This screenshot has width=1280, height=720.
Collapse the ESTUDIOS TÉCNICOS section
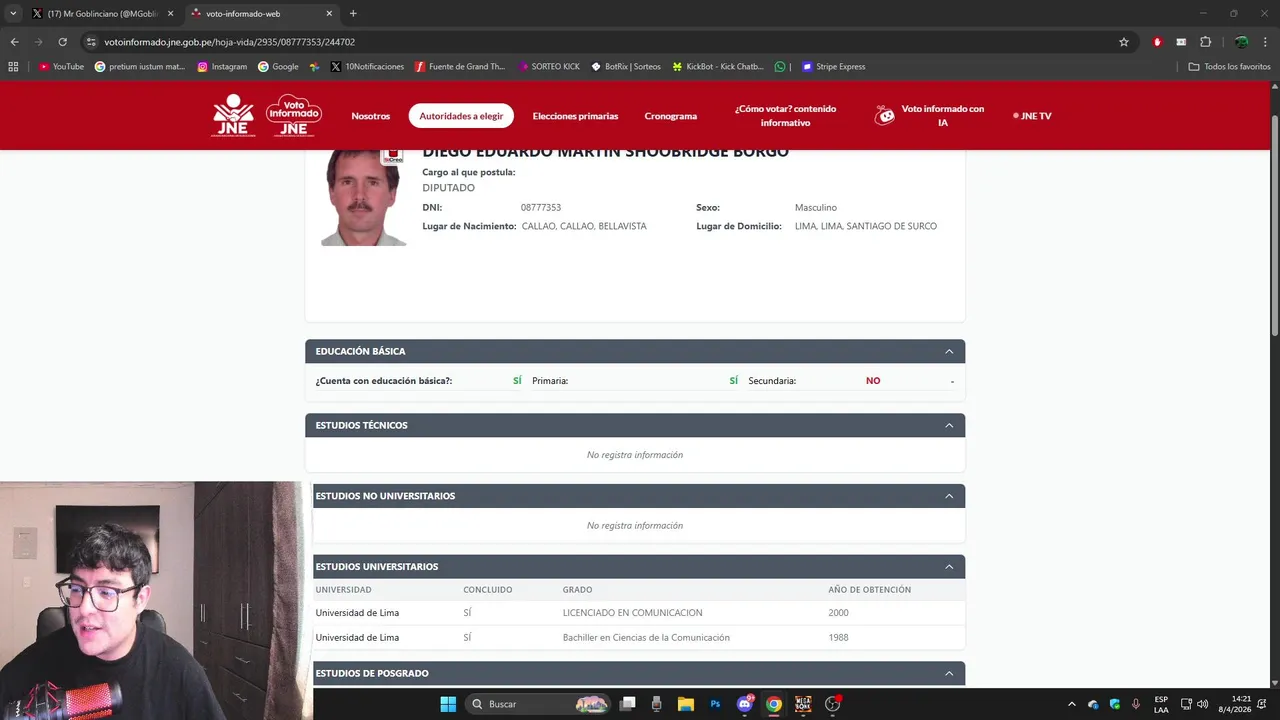(x=949, y=425)
